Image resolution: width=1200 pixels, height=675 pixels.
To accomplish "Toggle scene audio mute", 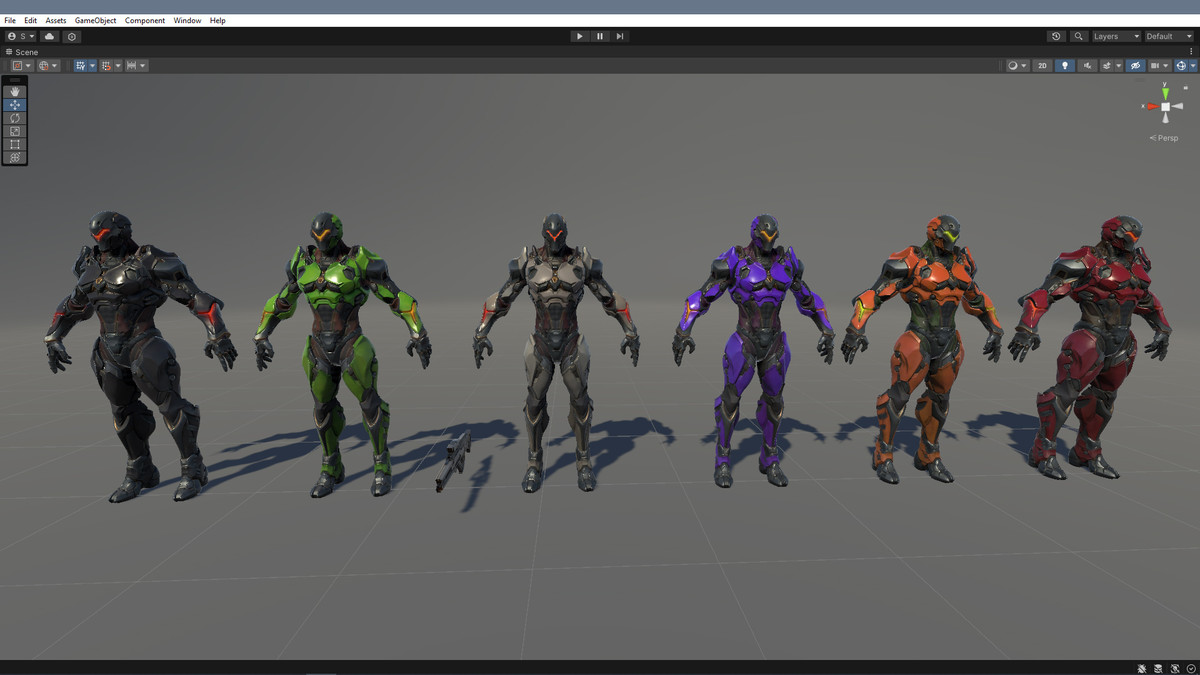I will pos(1088,65).
